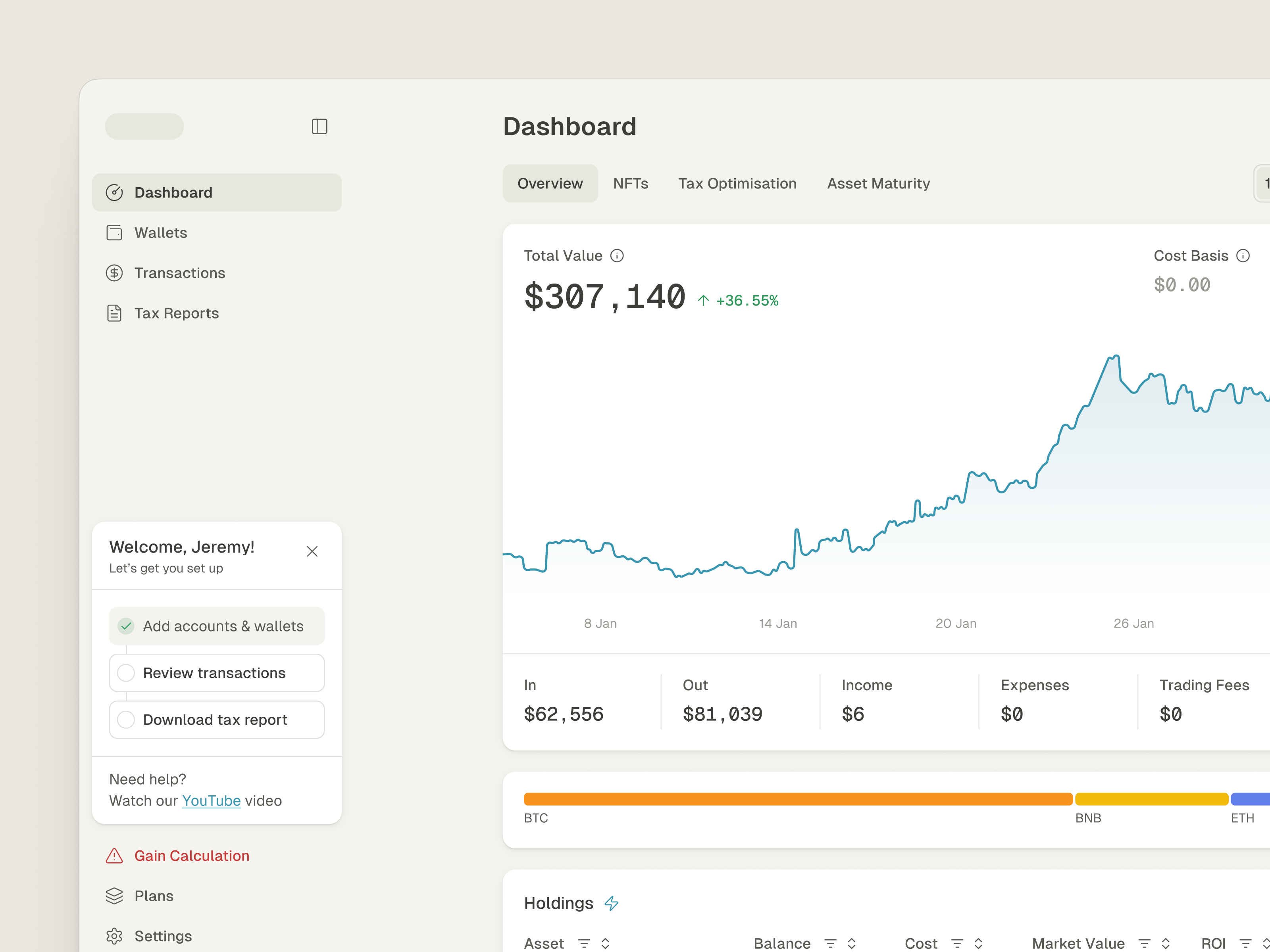Open the Cost column filter icon
Viewport: 1270px width, 952px height.
pyautogui.click(x=957, y=943)
